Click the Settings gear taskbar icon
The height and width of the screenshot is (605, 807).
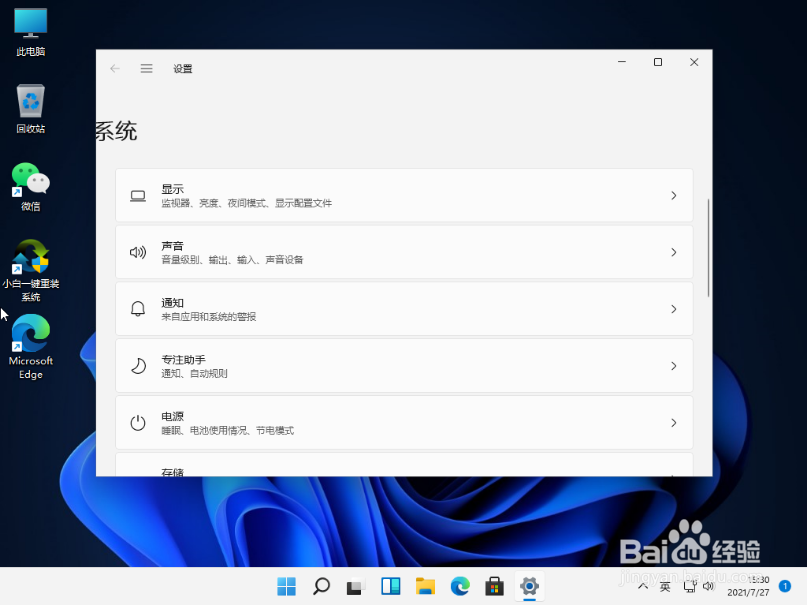pos(529,586)
